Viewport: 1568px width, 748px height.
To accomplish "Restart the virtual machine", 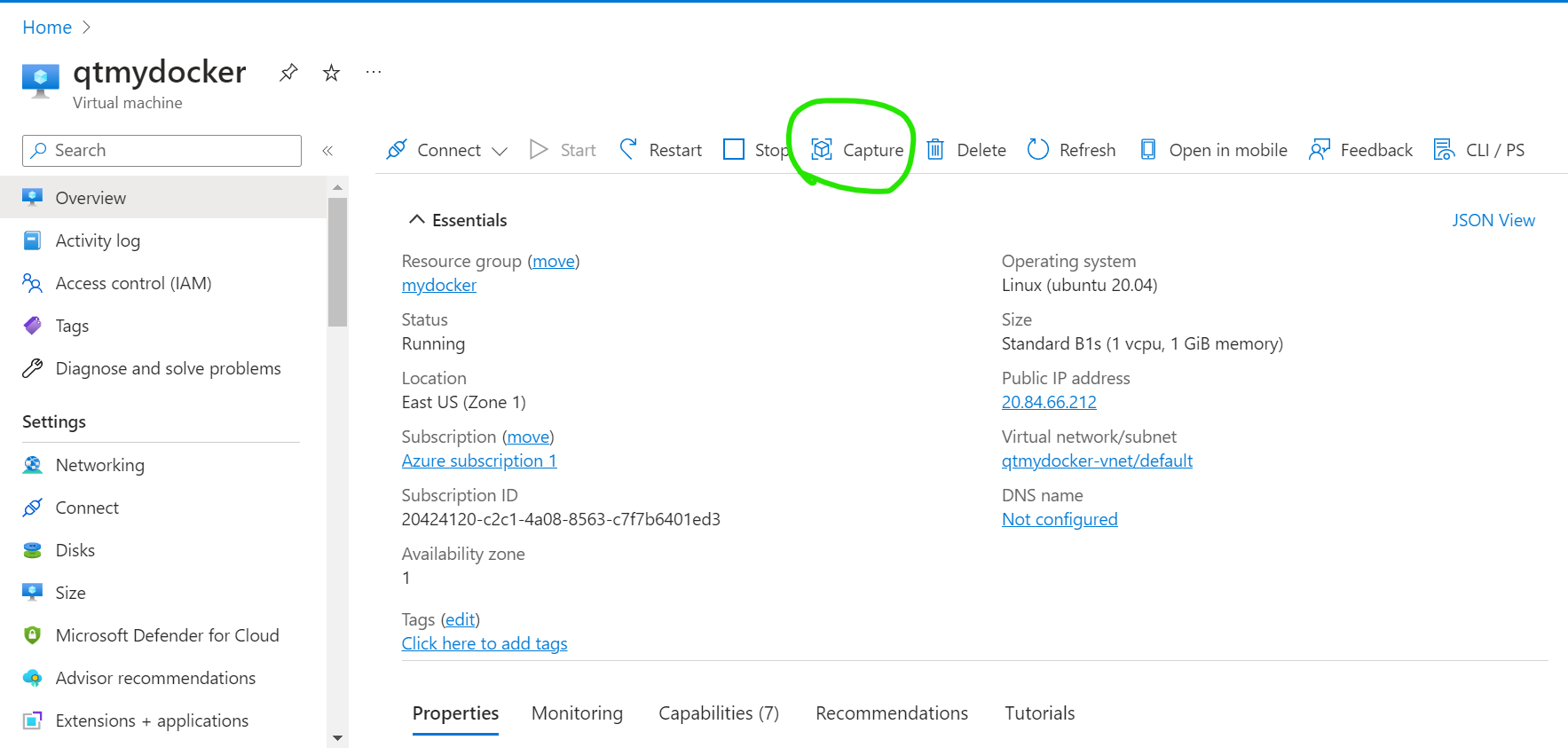I will click(661, 150).
